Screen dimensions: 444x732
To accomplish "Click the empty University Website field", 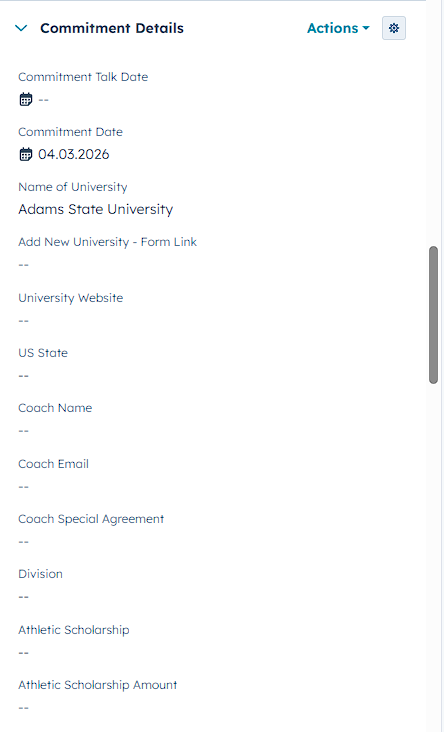I will coord(23,321).
